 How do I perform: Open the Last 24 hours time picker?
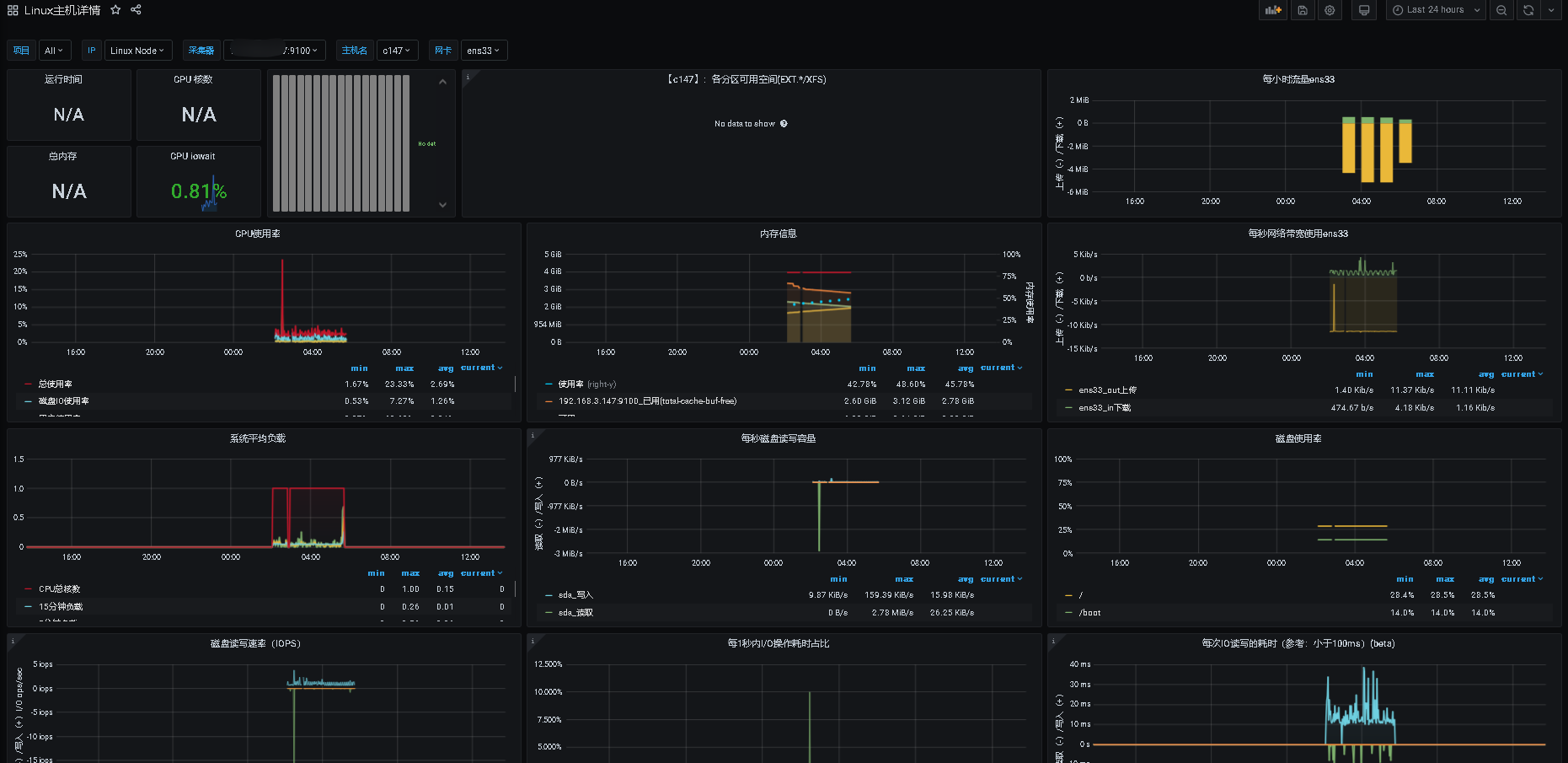1435,10
